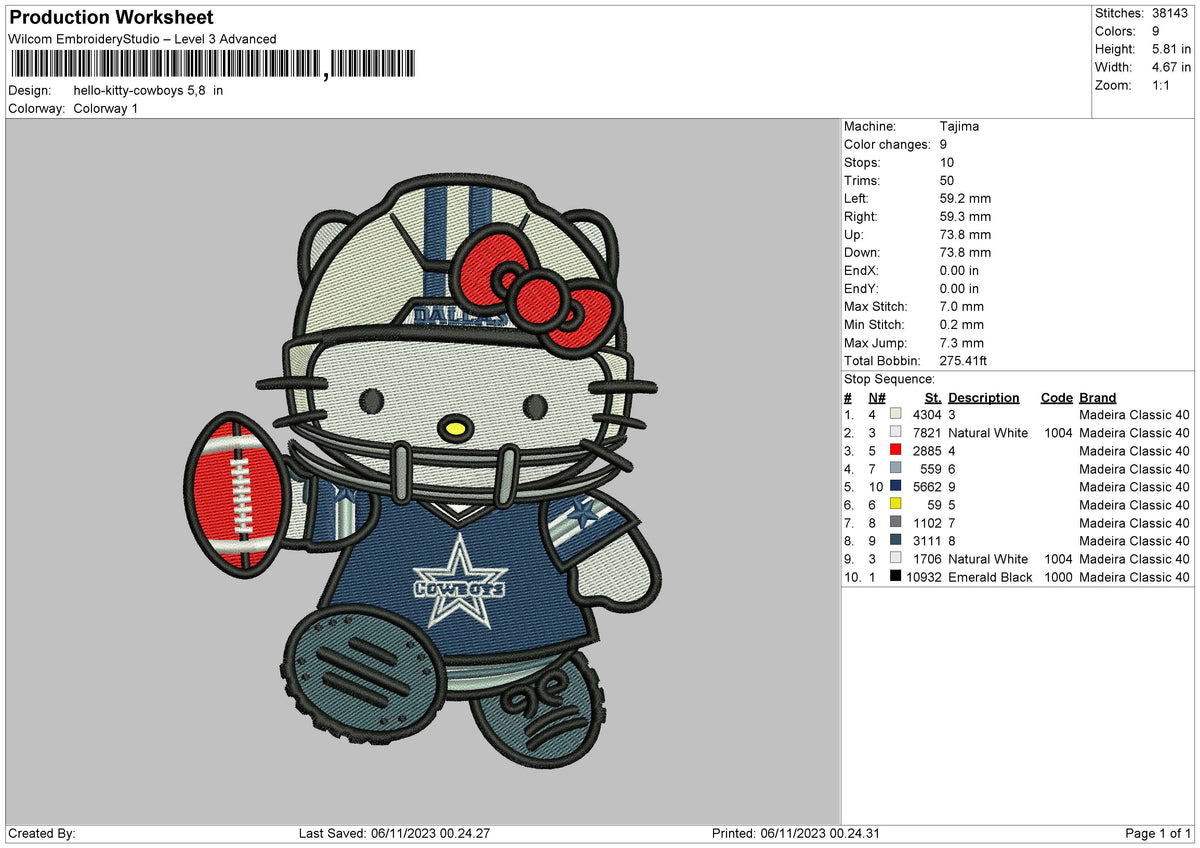Select the Up measurement label
This screenshot has height=848, width=1200.
click(x=855, y=235)
